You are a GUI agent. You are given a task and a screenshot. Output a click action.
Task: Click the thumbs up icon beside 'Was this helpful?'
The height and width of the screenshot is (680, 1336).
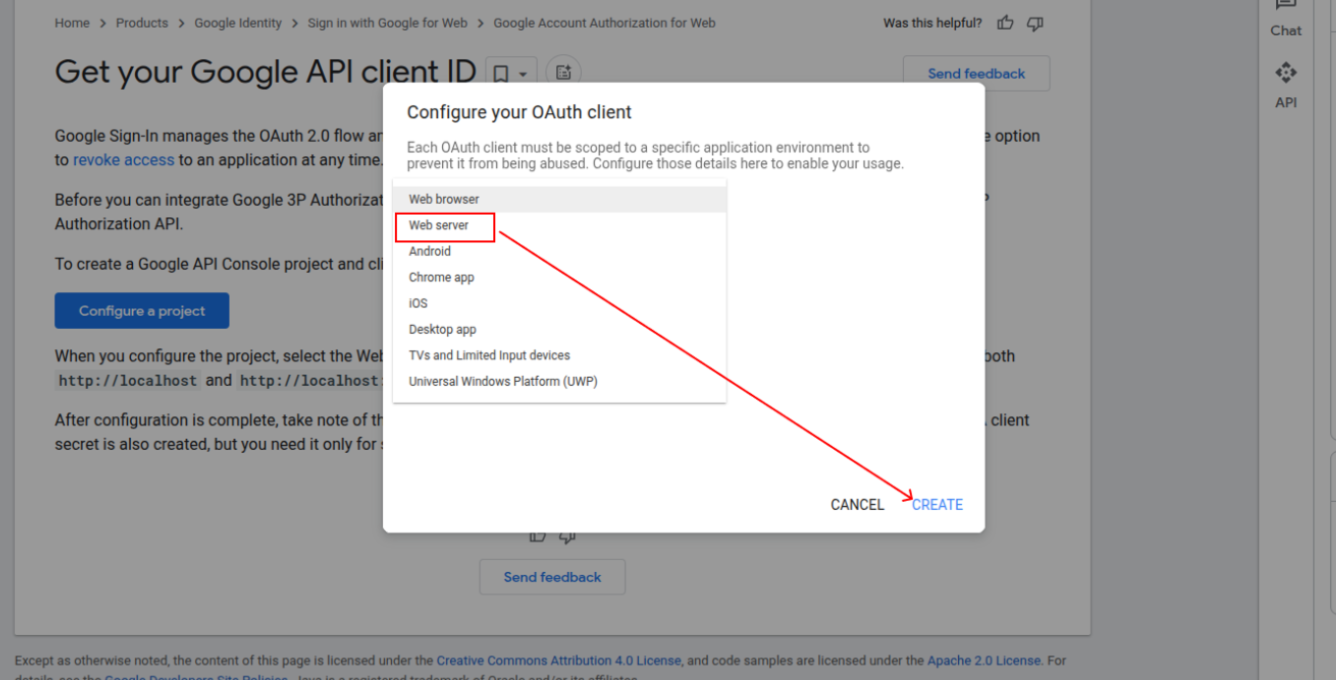[x=1005, y=23]
